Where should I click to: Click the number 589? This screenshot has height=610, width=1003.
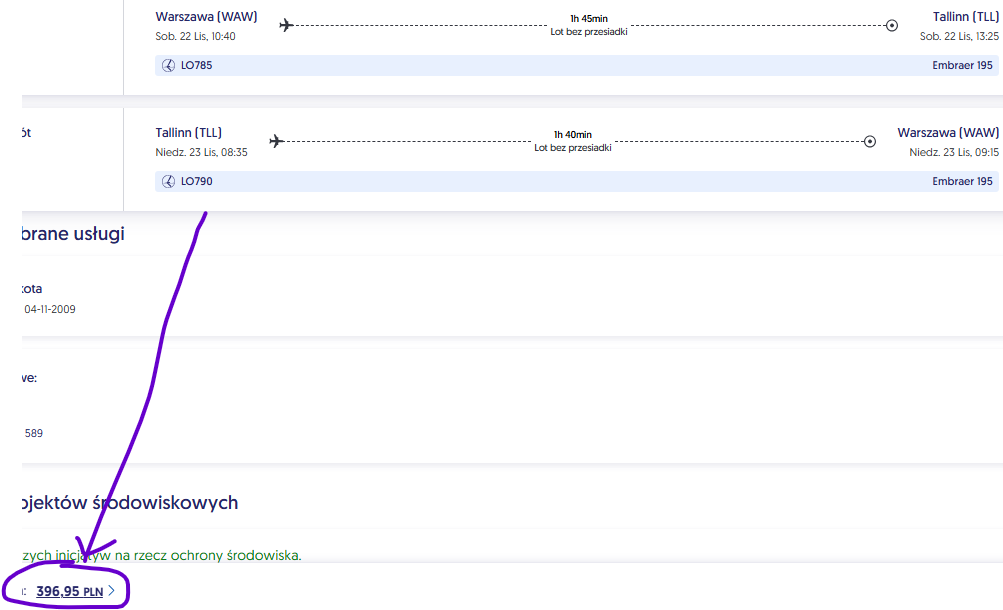[34, 434]
